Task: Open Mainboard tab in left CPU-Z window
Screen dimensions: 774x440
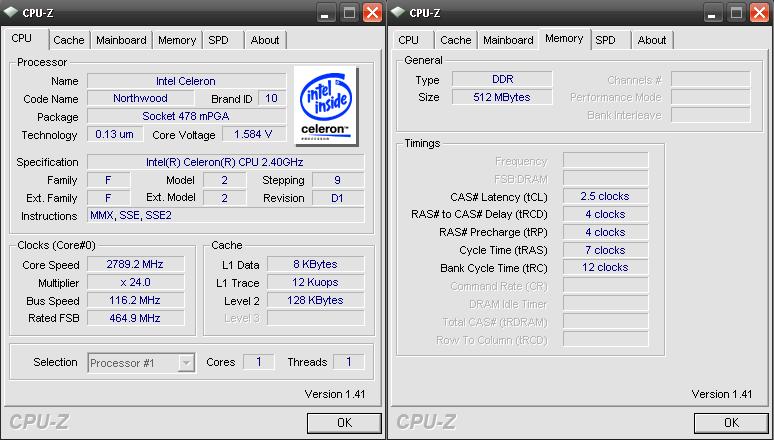Action: pyautogui.click(x=121, y=40)
